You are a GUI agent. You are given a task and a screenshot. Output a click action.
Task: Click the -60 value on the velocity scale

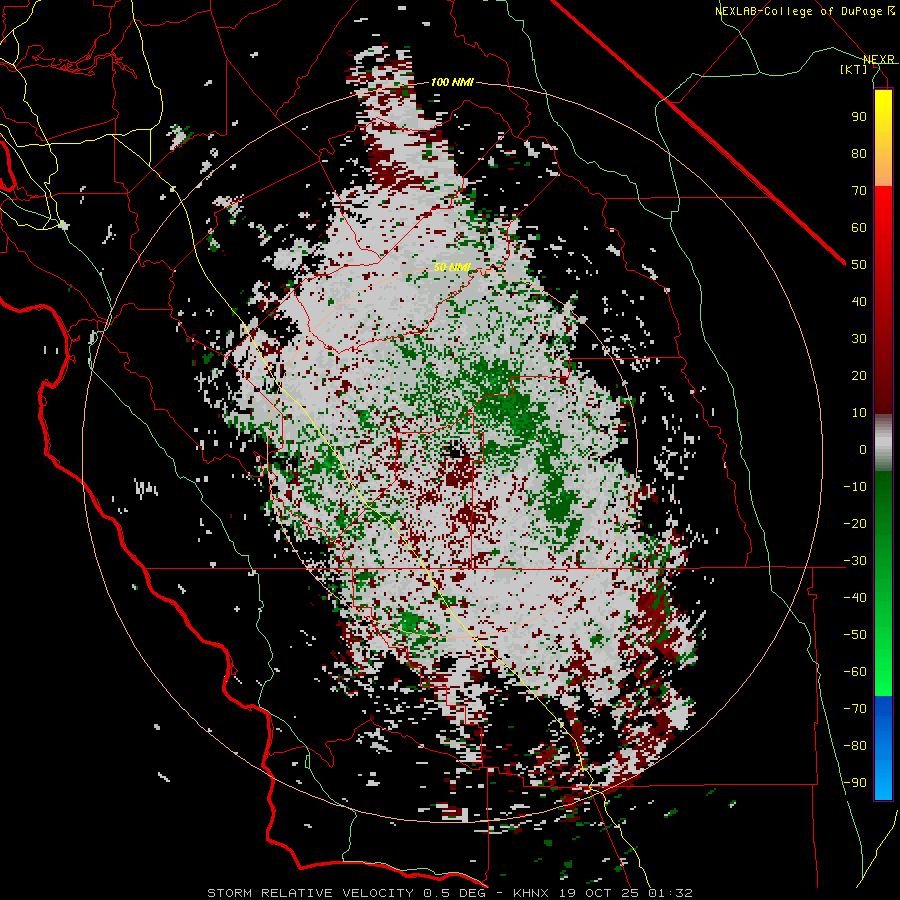[855, 672]
